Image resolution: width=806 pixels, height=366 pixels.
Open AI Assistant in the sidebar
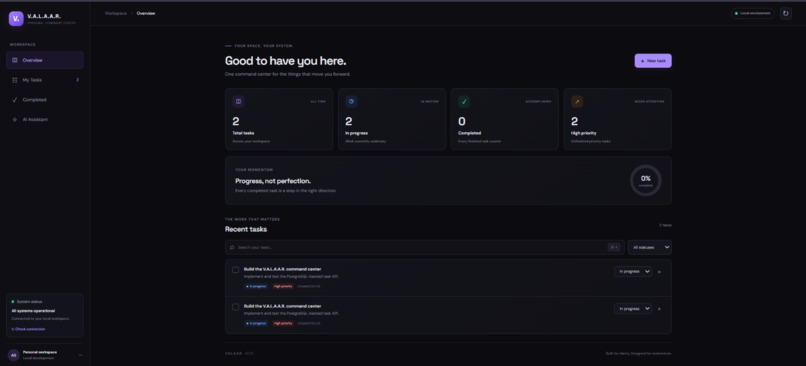45,119
